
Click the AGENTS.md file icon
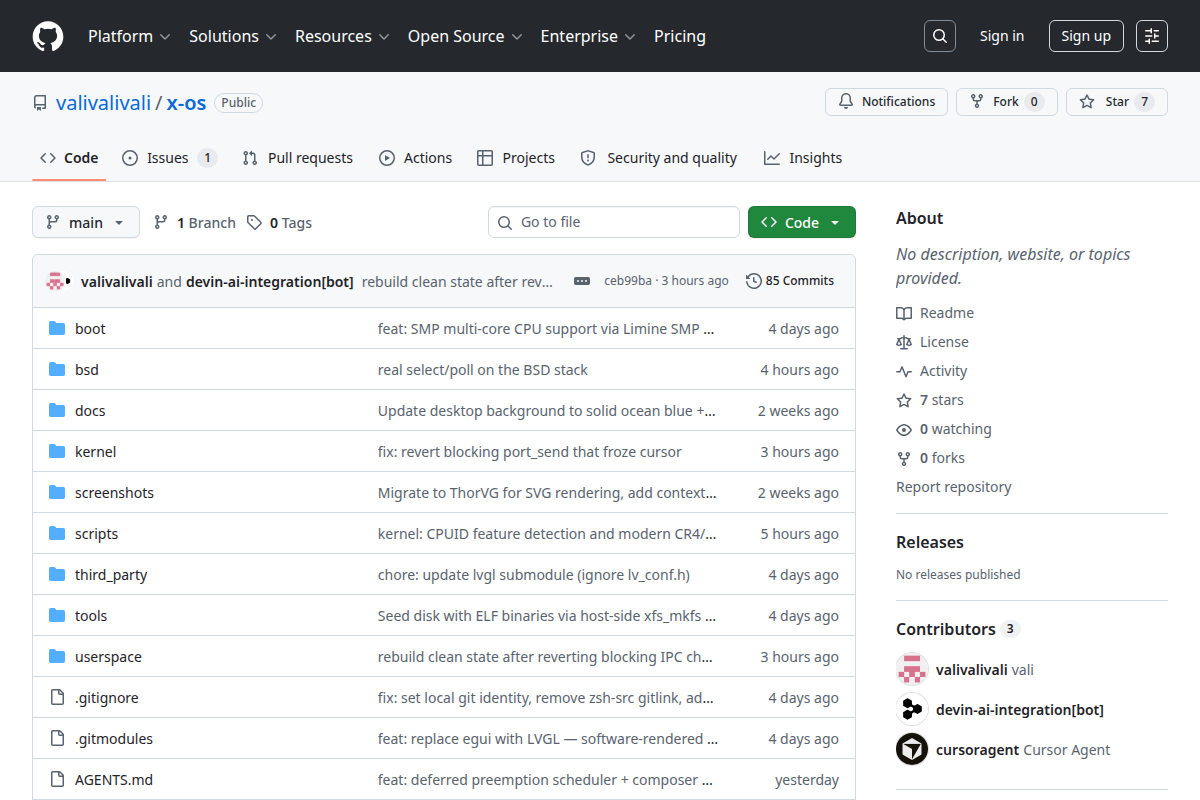pyautogui.click(x=57, y=780)
